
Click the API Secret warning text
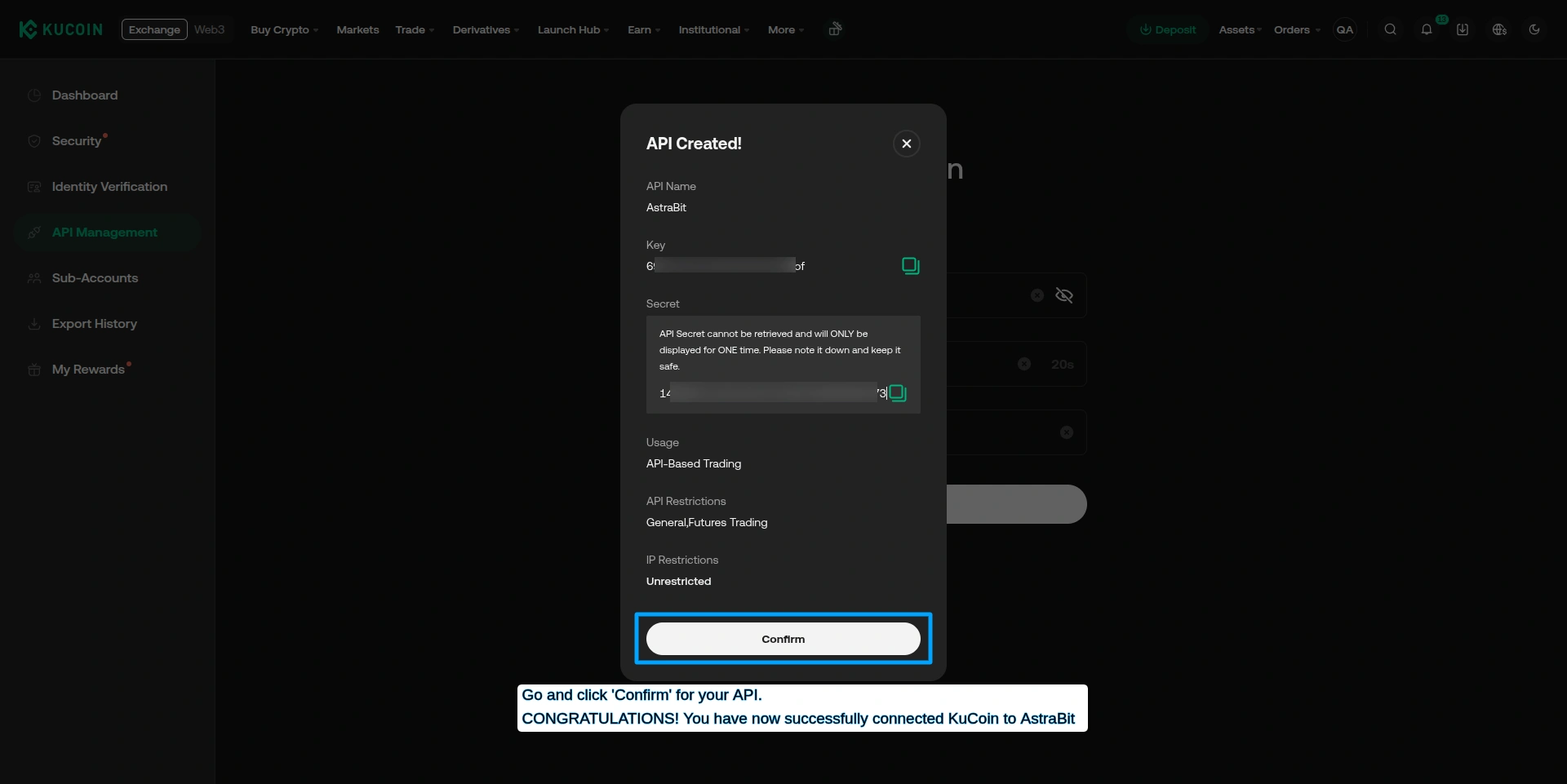coord(780,350)
